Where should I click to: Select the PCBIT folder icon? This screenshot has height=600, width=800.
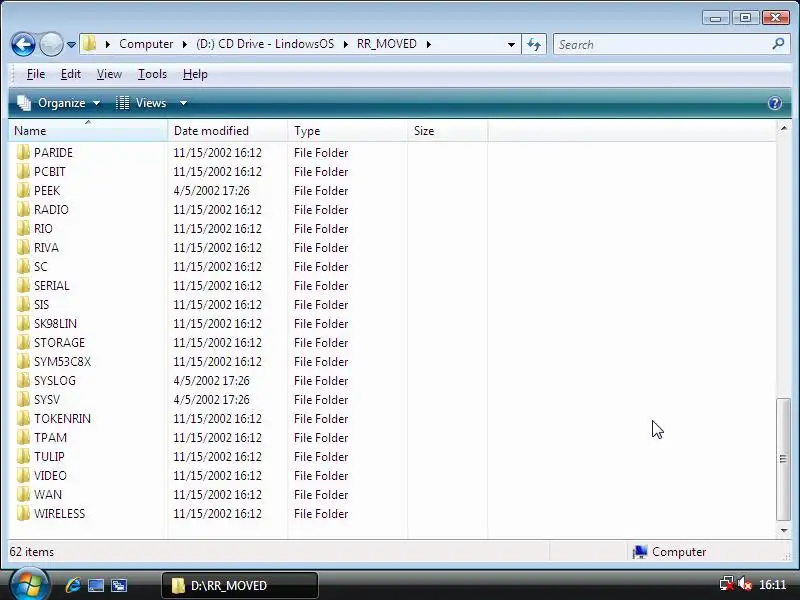[x=23, y=171]
